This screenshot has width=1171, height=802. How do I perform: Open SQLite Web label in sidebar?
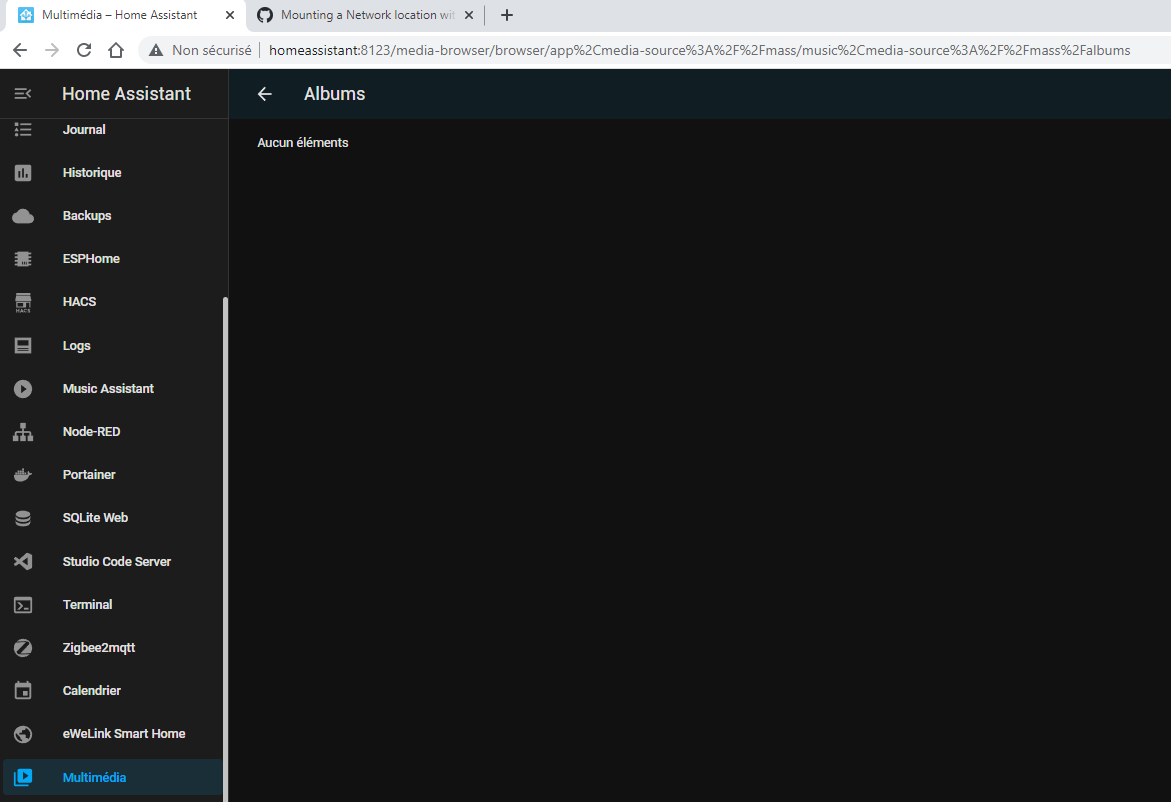95,518
